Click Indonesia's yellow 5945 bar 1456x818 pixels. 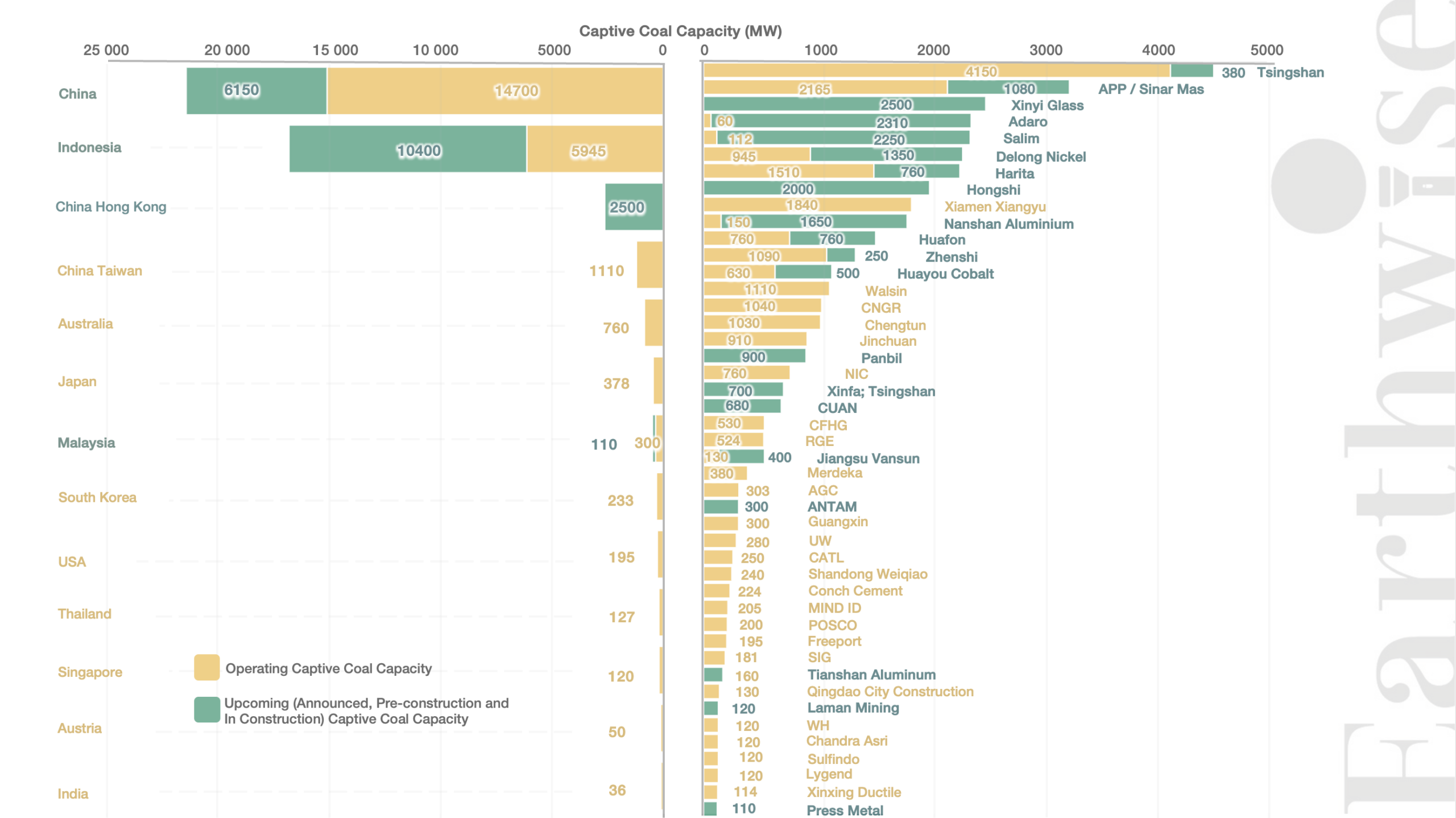[x=595, y=148]
